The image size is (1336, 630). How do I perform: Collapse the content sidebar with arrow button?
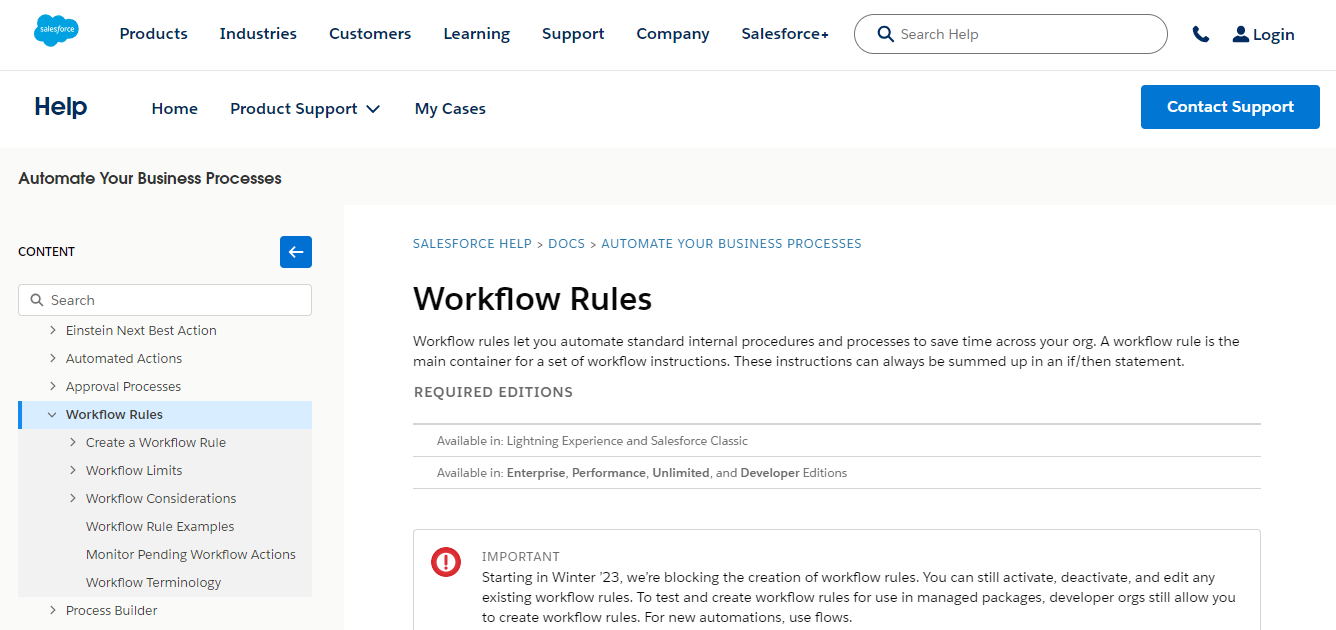296,252
